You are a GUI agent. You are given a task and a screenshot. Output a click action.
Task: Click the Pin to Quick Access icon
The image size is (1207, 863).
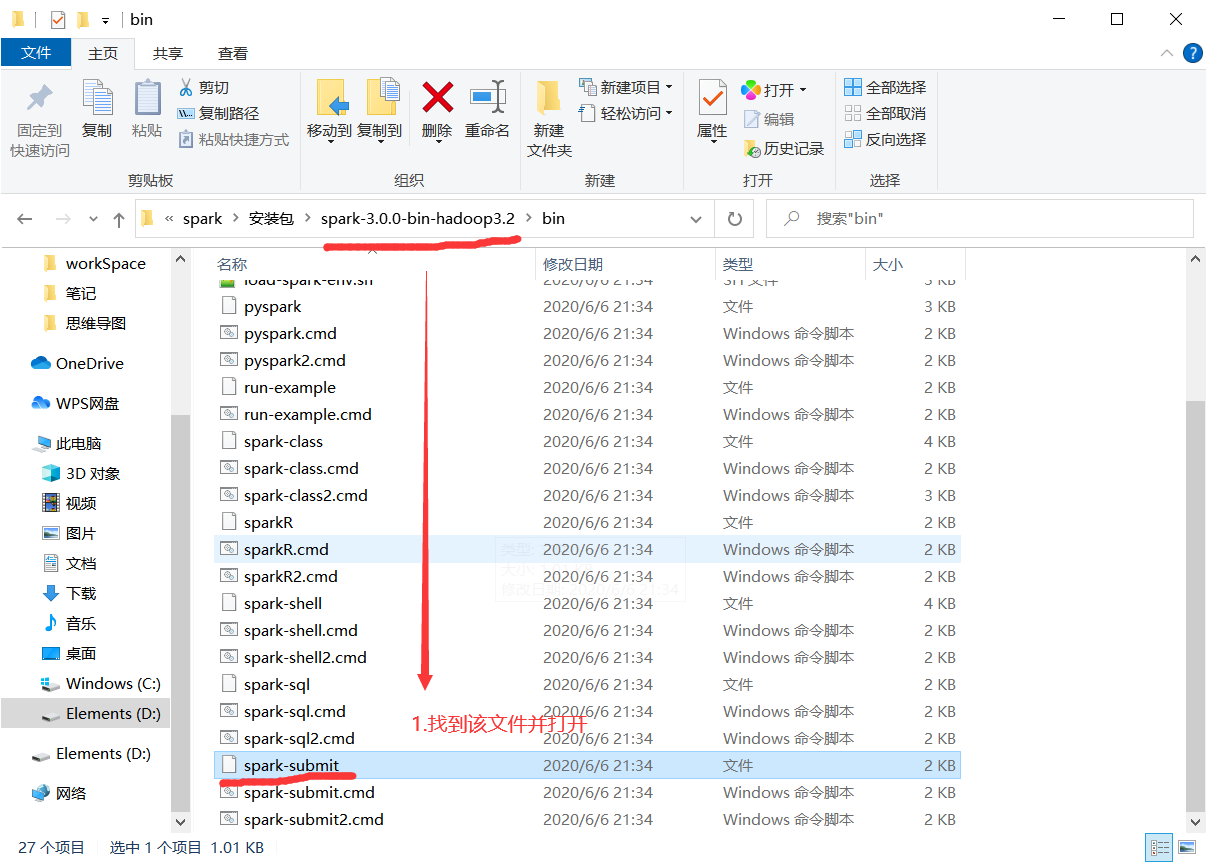(40, 98)
